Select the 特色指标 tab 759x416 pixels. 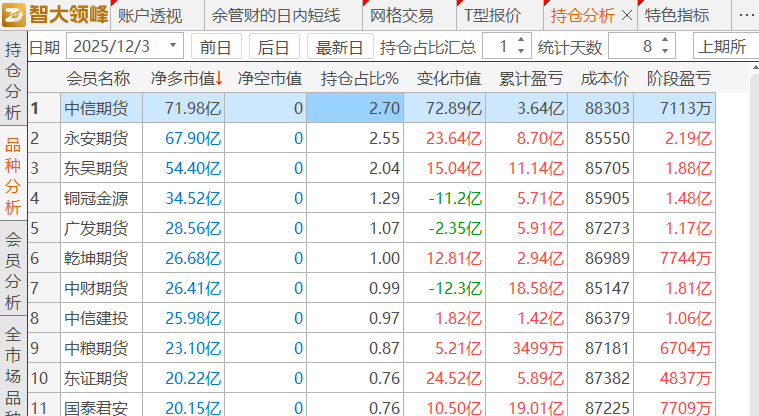[x=677, y=16]
